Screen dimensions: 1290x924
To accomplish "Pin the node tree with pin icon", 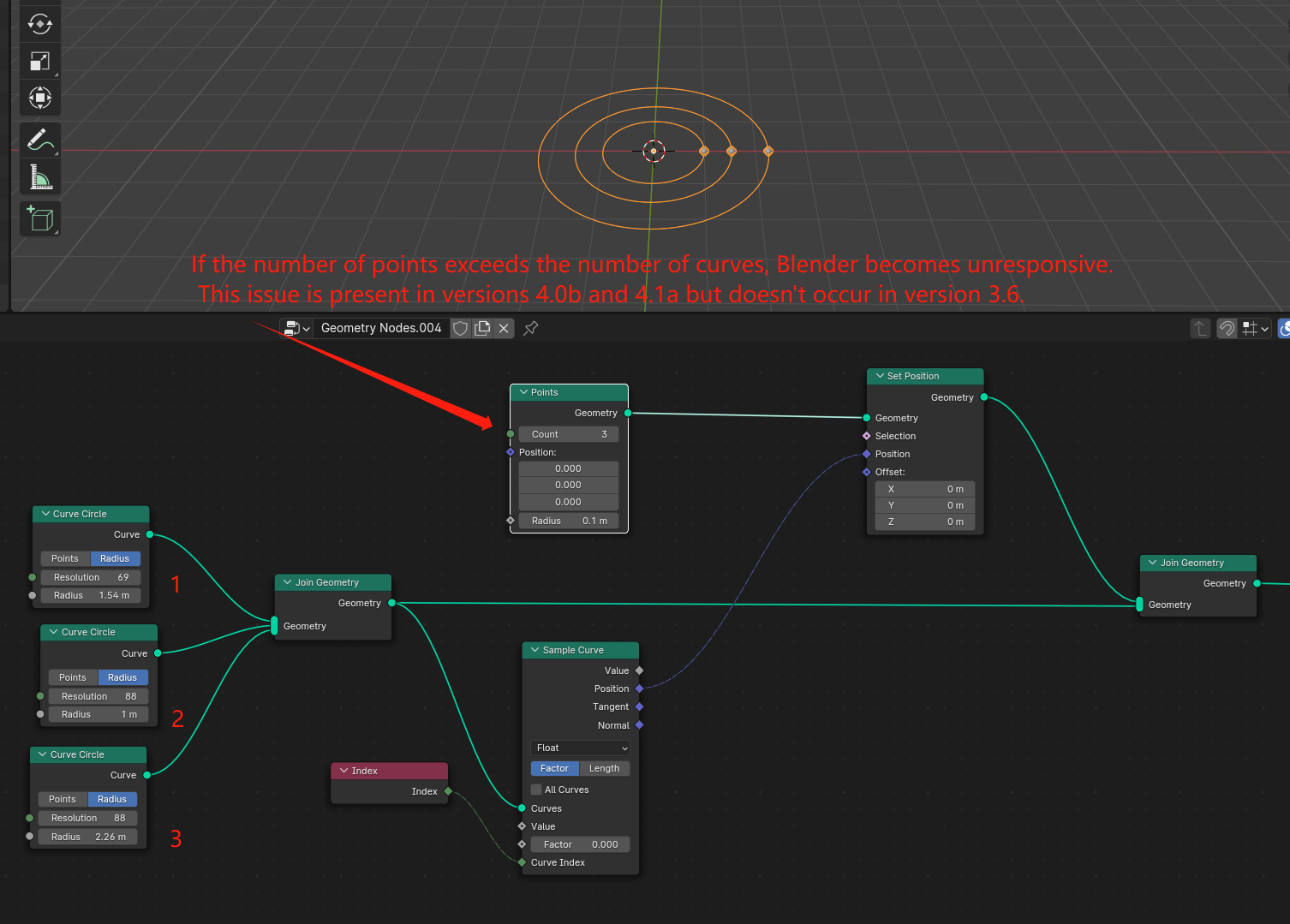I will (531, 328).
